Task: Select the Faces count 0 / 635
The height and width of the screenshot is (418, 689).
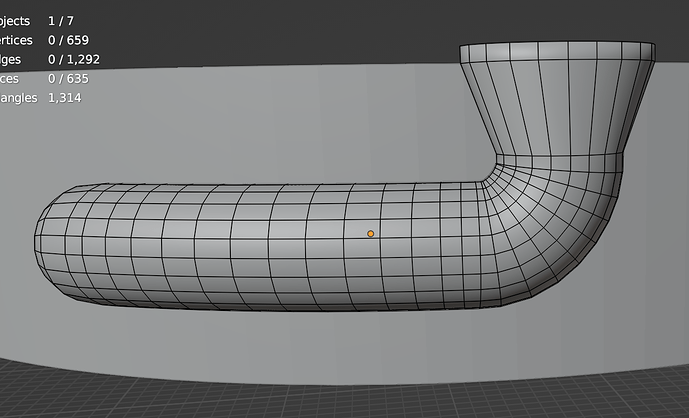Action: [69, 79]
